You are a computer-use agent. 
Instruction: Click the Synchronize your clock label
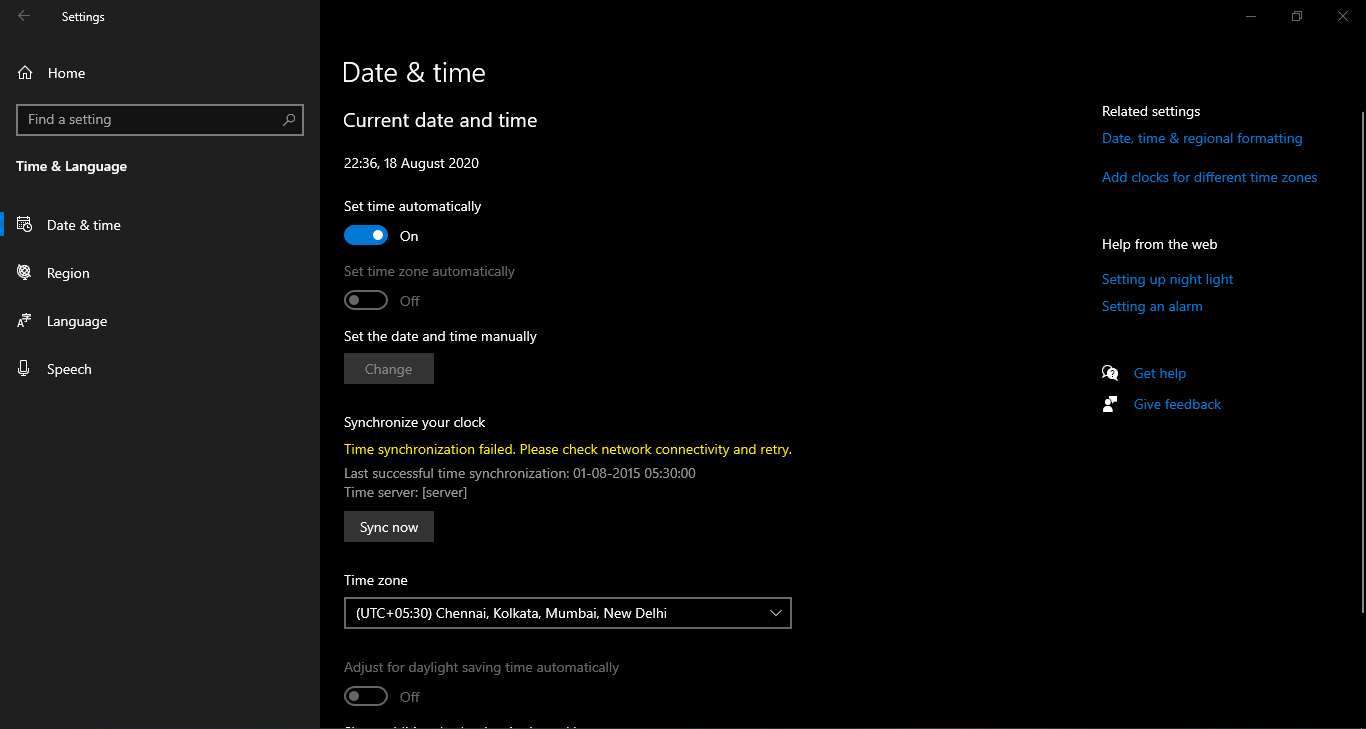pos(415,422)
